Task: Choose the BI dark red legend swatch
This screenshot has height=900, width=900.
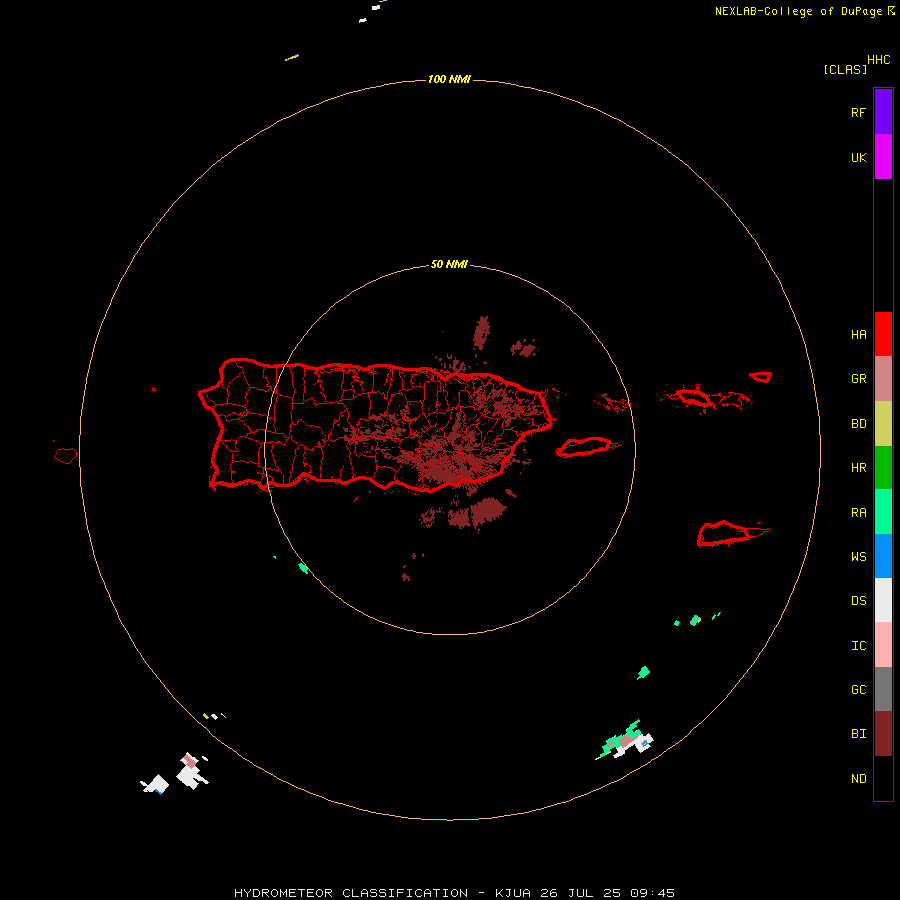Action: click(x=883, y=734)
